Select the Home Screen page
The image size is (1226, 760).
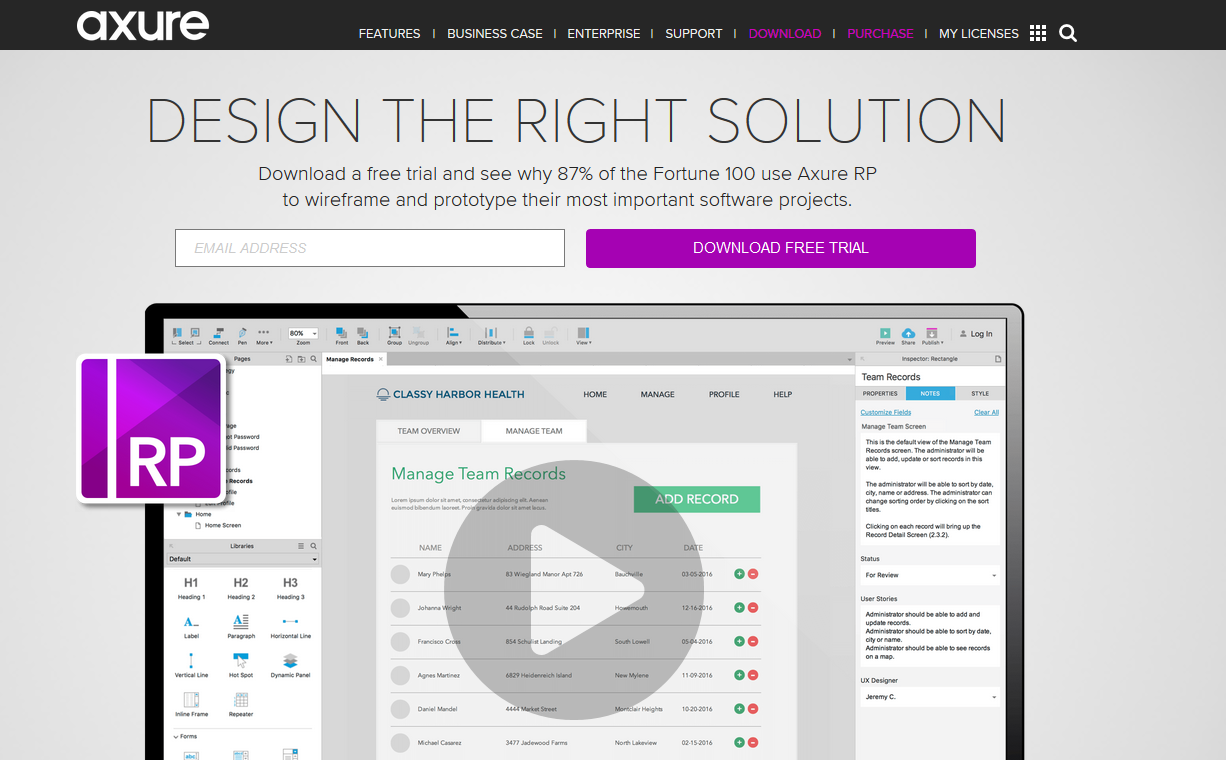pyautogui.click(x=222, y=525)
